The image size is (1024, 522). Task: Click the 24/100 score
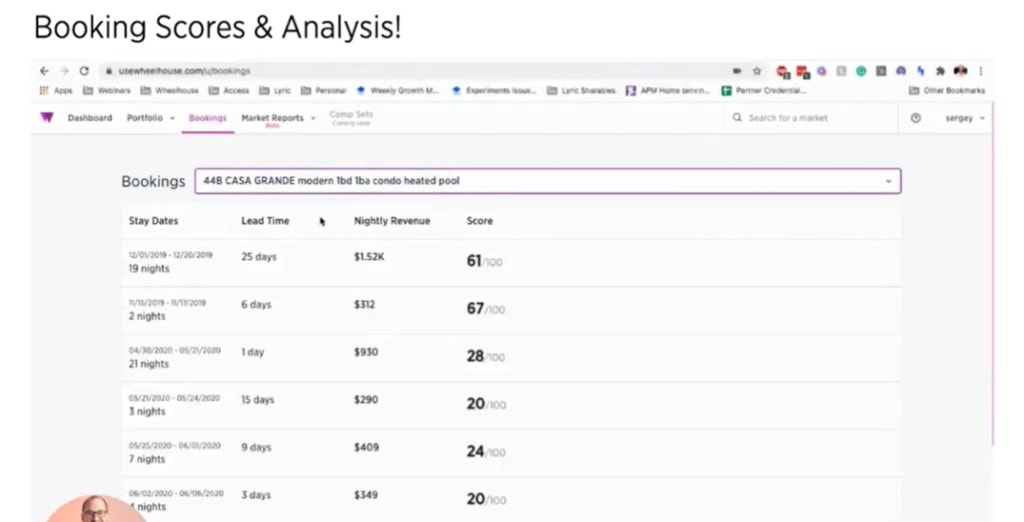pos(485,451)
